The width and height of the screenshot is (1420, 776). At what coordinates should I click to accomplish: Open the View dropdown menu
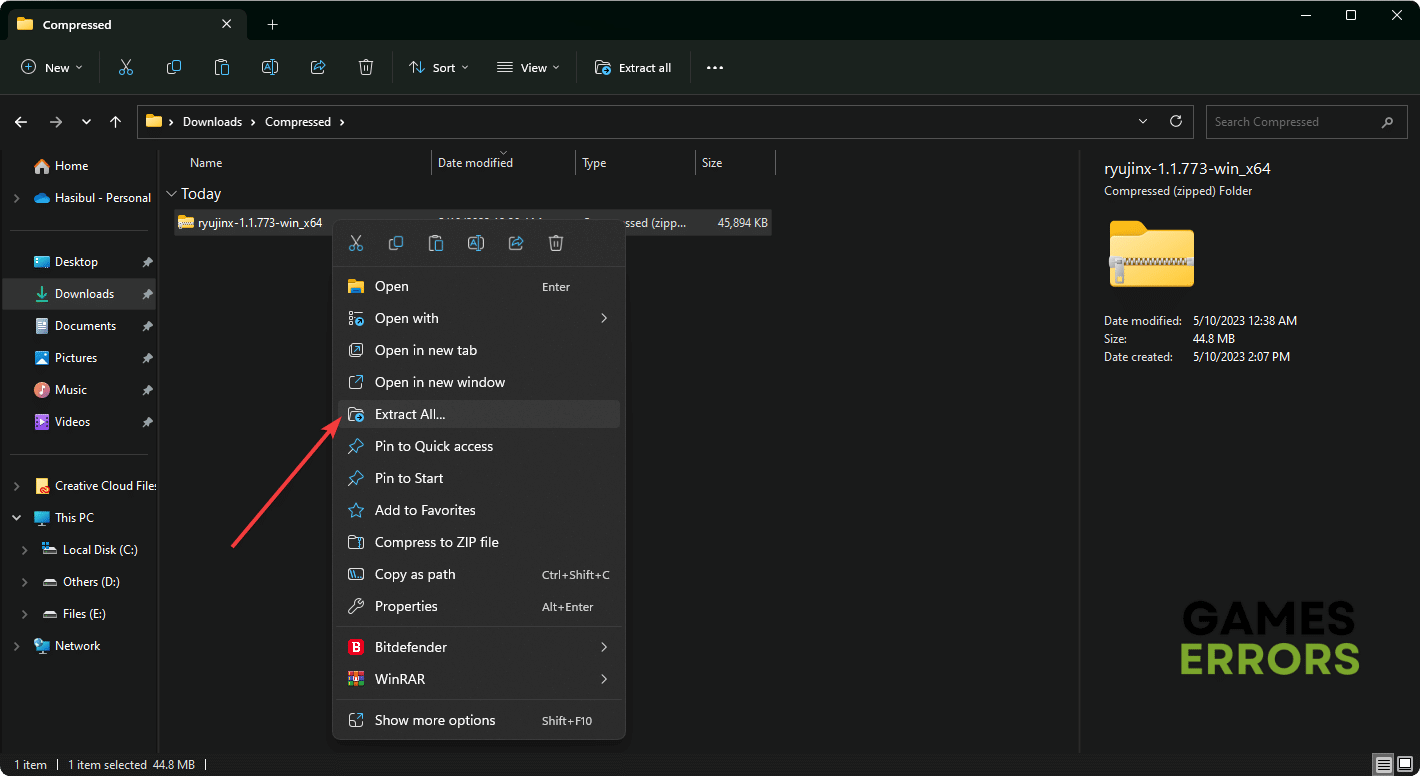point(528,67)
